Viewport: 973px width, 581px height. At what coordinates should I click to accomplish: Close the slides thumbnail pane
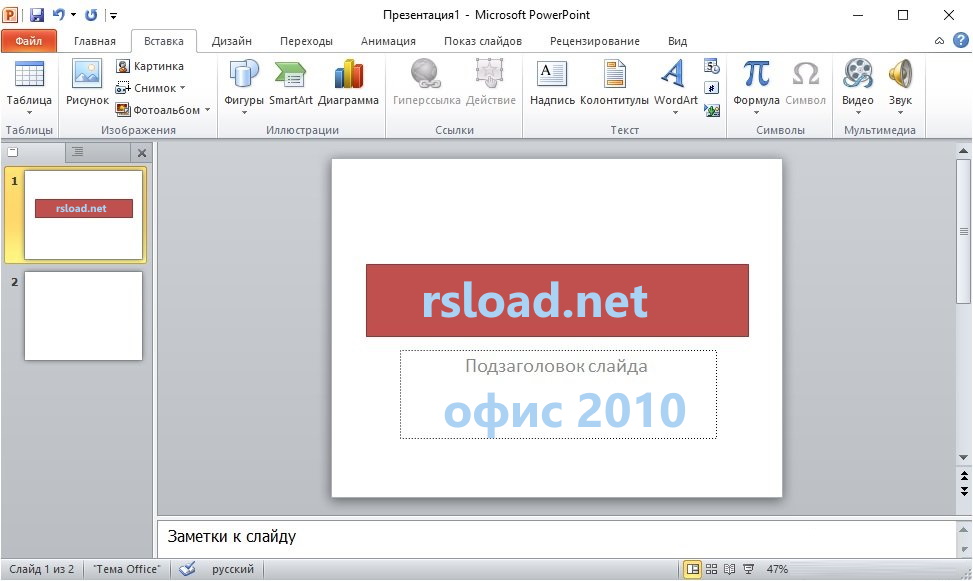click(x=141, y=153)
